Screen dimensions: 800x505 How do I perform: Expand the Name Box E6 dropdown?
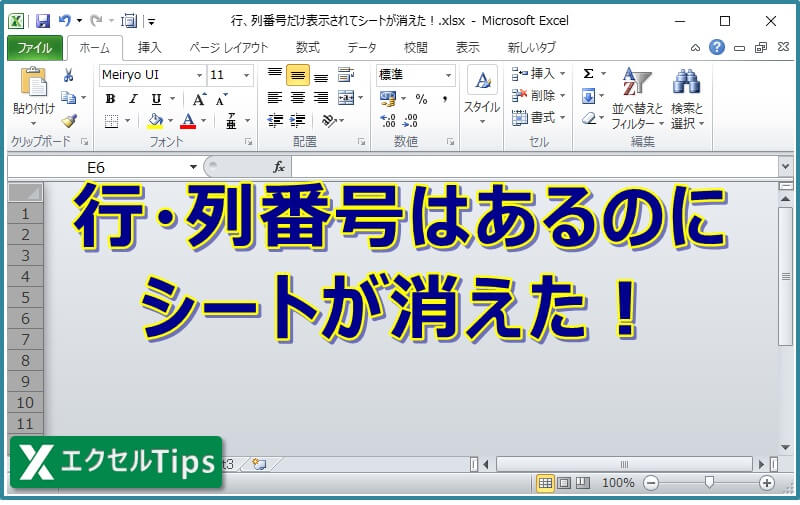point(193,167)
